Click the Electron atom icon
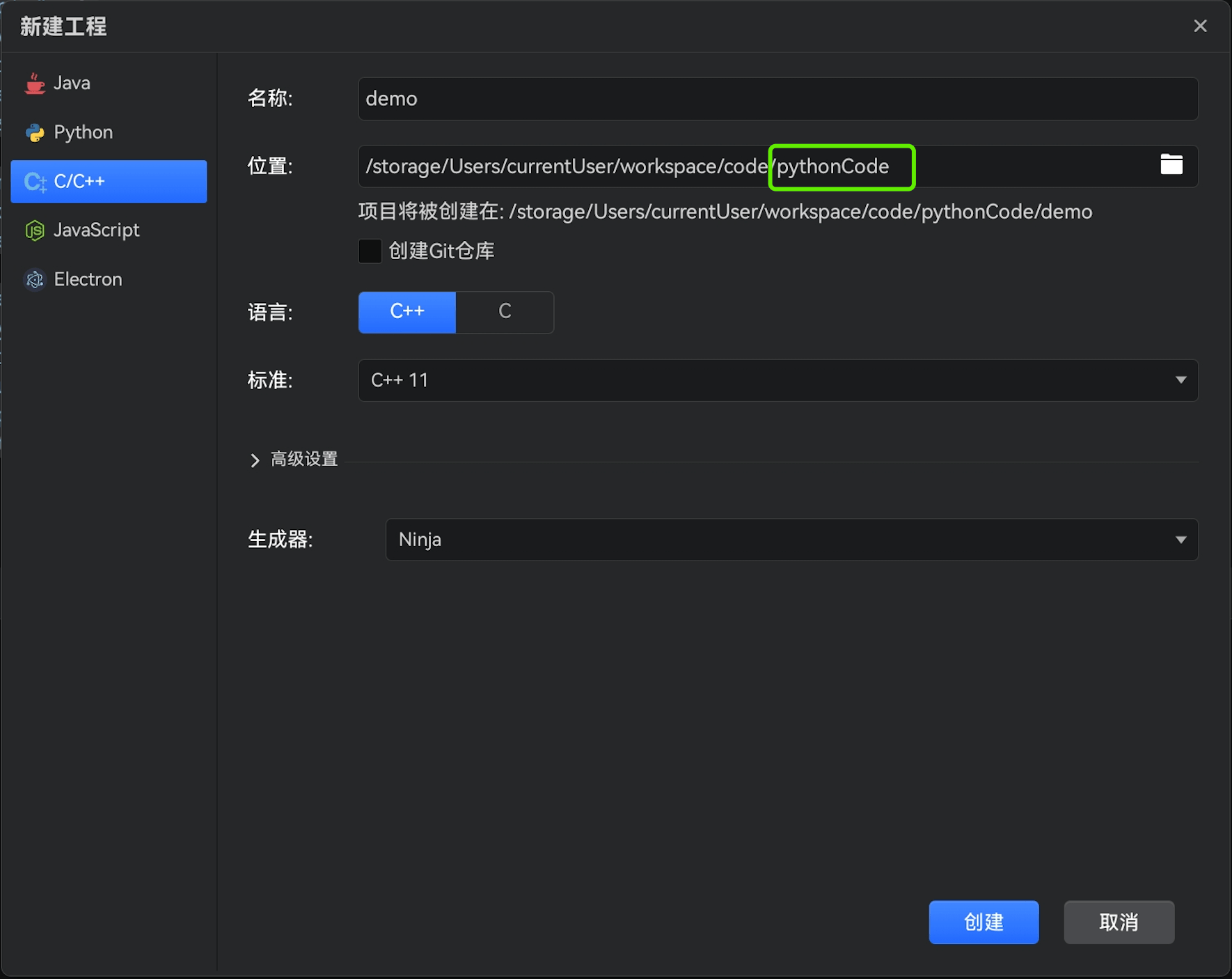The image size is (1232, 979). [x=35, y=279]
